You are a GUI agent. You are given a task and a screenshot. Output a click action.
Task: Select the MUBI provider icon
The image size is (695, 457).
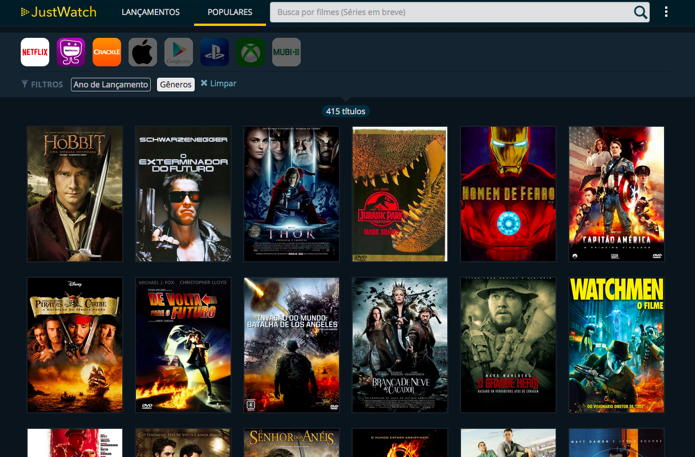(286, 52)
